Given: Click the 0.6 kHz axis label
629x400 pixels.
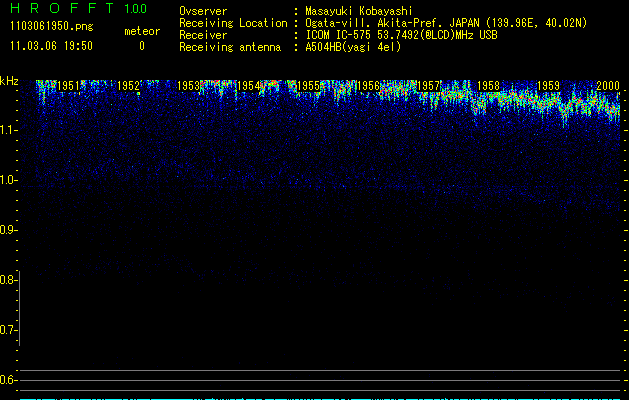Looking at the screenshot, I should coord(8,380).
